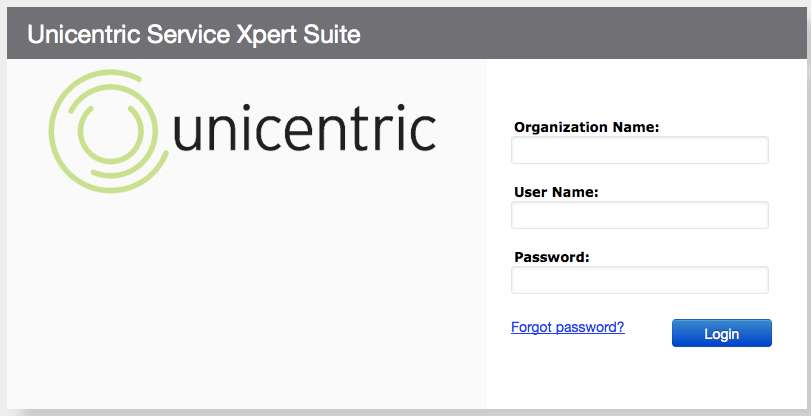Focus the User Name text box
Viewport: 812px width, 416px height.
[640, 215]
